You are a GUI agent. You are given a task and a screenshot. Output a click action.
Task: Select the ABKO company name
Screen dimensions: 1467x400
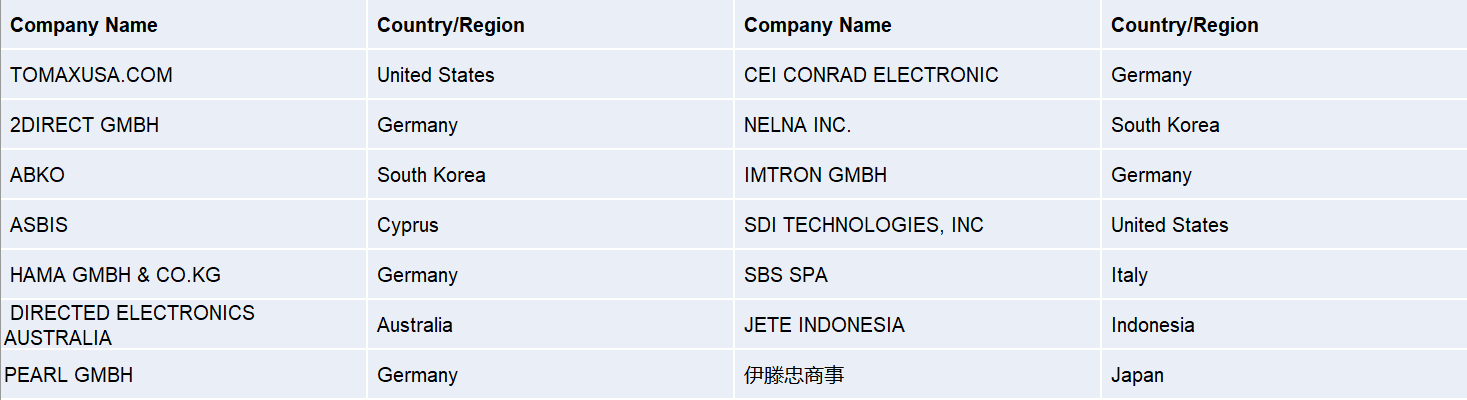point(184,175)
